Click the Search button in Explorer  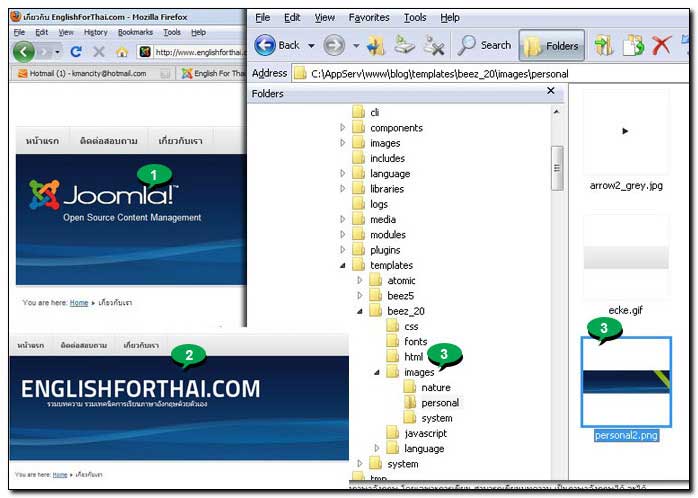[484, 45]
